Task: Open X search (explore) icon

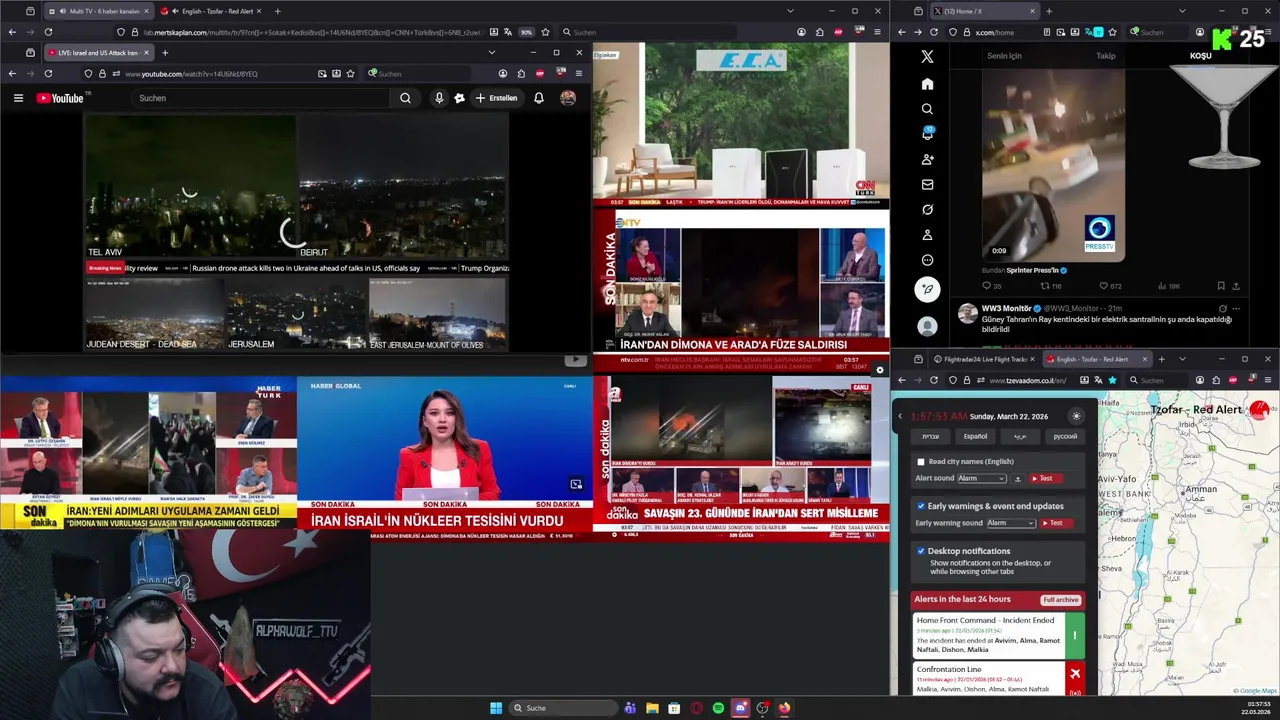Action: click(927, 109)
